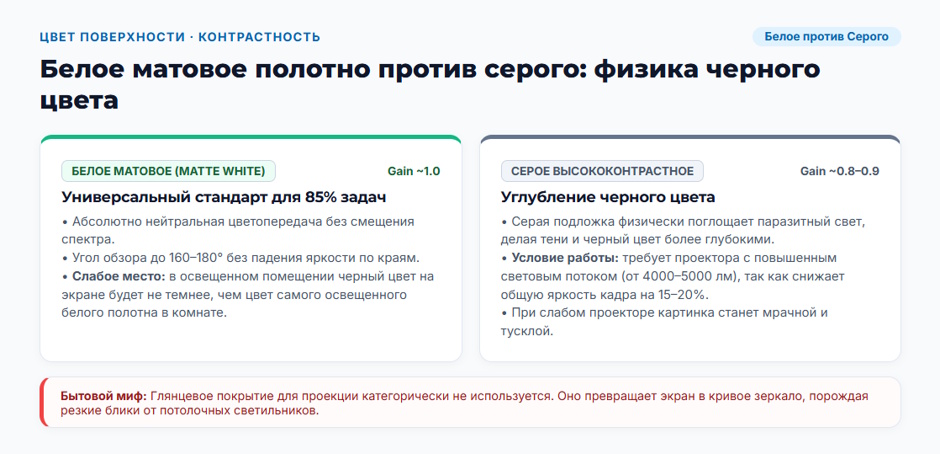Click the 'Gain ~1.0' value
Viewport: 940px width, 454px height.
[x=414, y=172]
